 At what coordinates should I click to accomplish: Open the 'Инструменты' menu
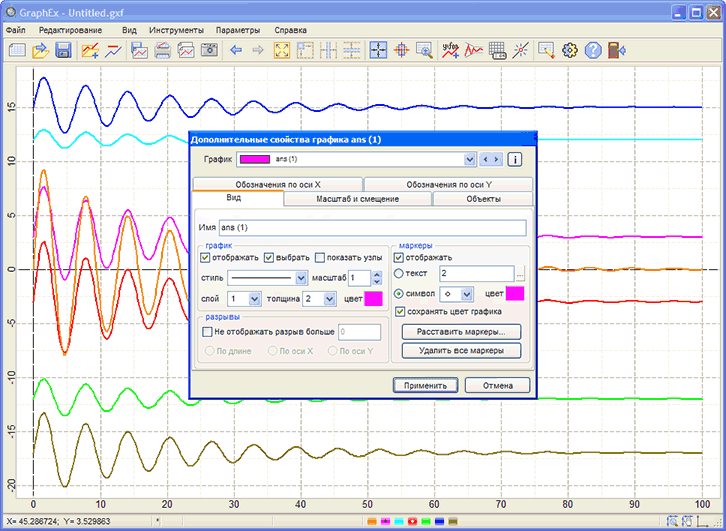pyautogui.click(x=176, y=30)
